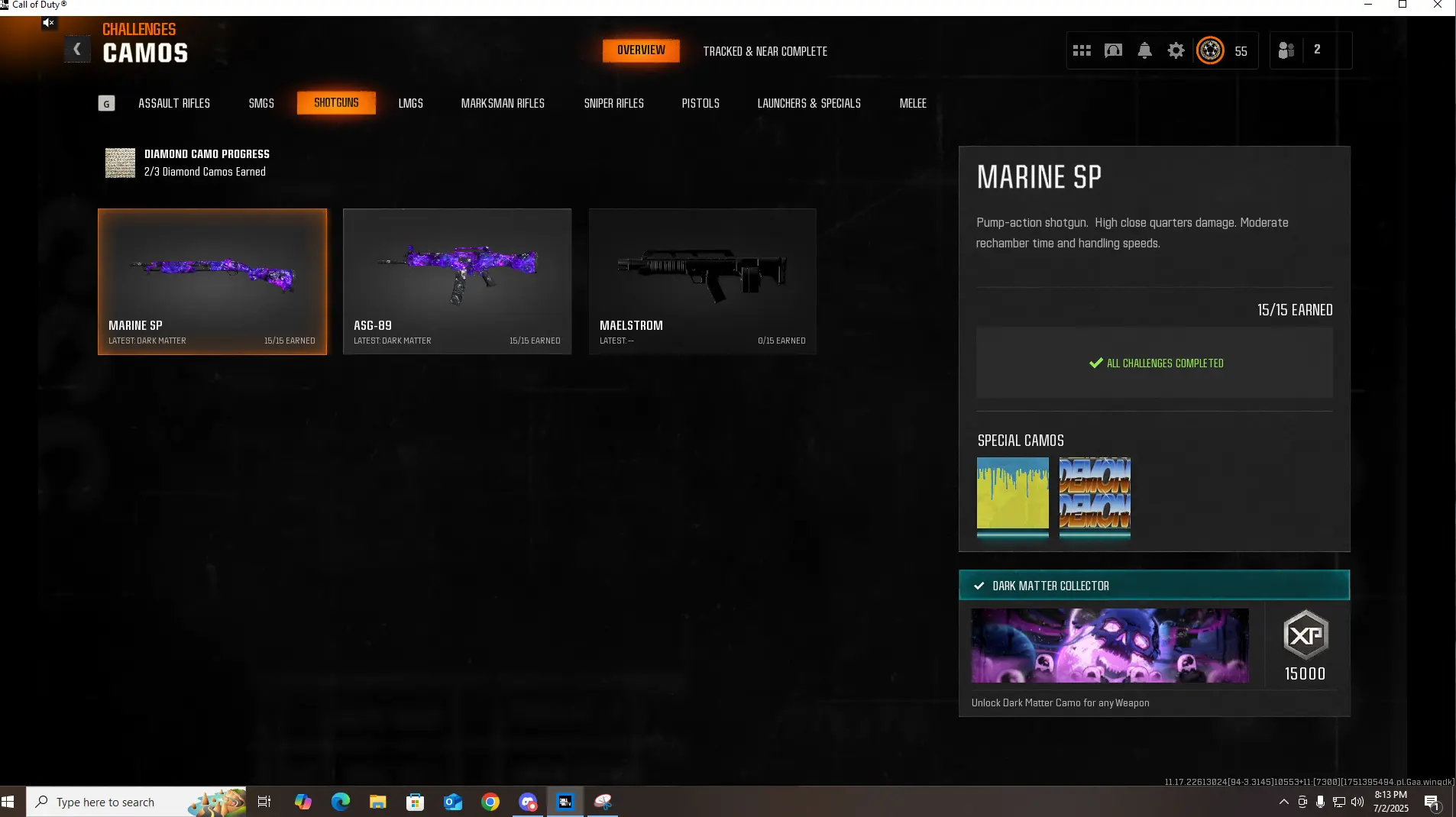
Task: Open Microsoft Edge from the taskbar
Action: coord(340,802)
